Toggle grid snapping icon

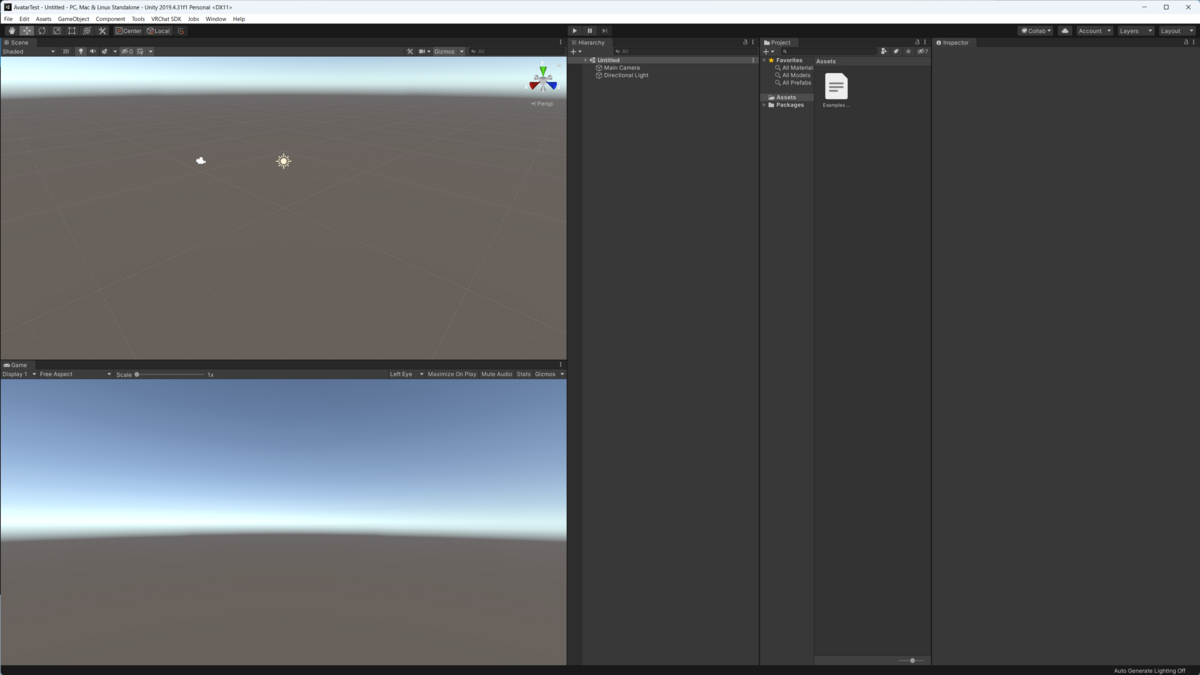coord(181,31)
